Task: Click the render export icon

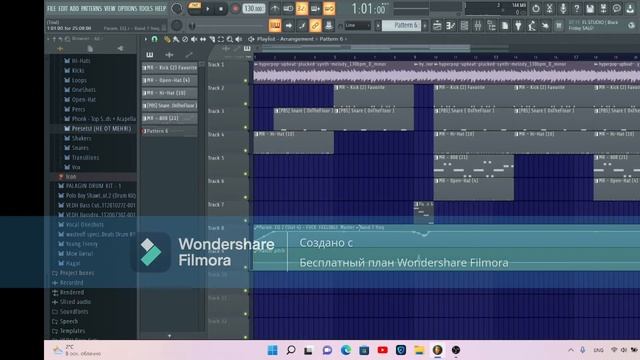Action: coord(603,9)
